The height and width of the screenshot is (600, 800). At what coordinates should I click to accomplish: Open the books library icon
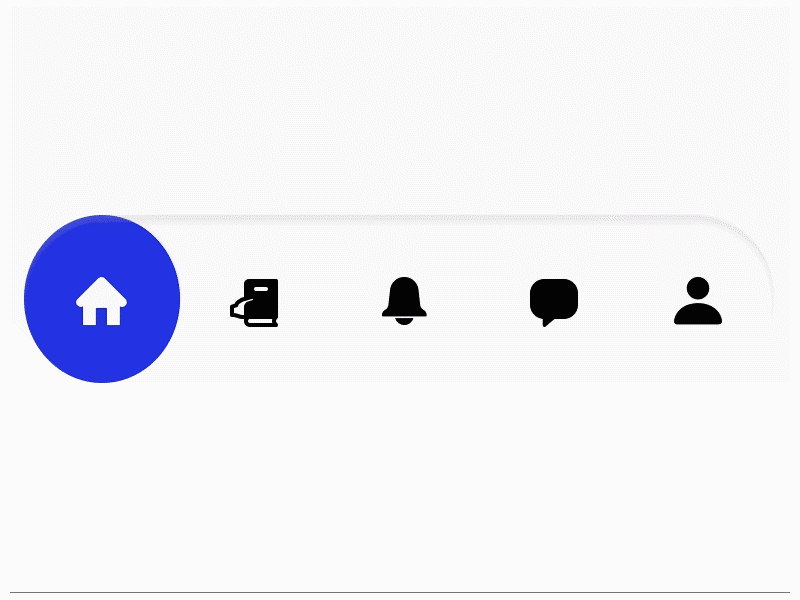[254, 303]
